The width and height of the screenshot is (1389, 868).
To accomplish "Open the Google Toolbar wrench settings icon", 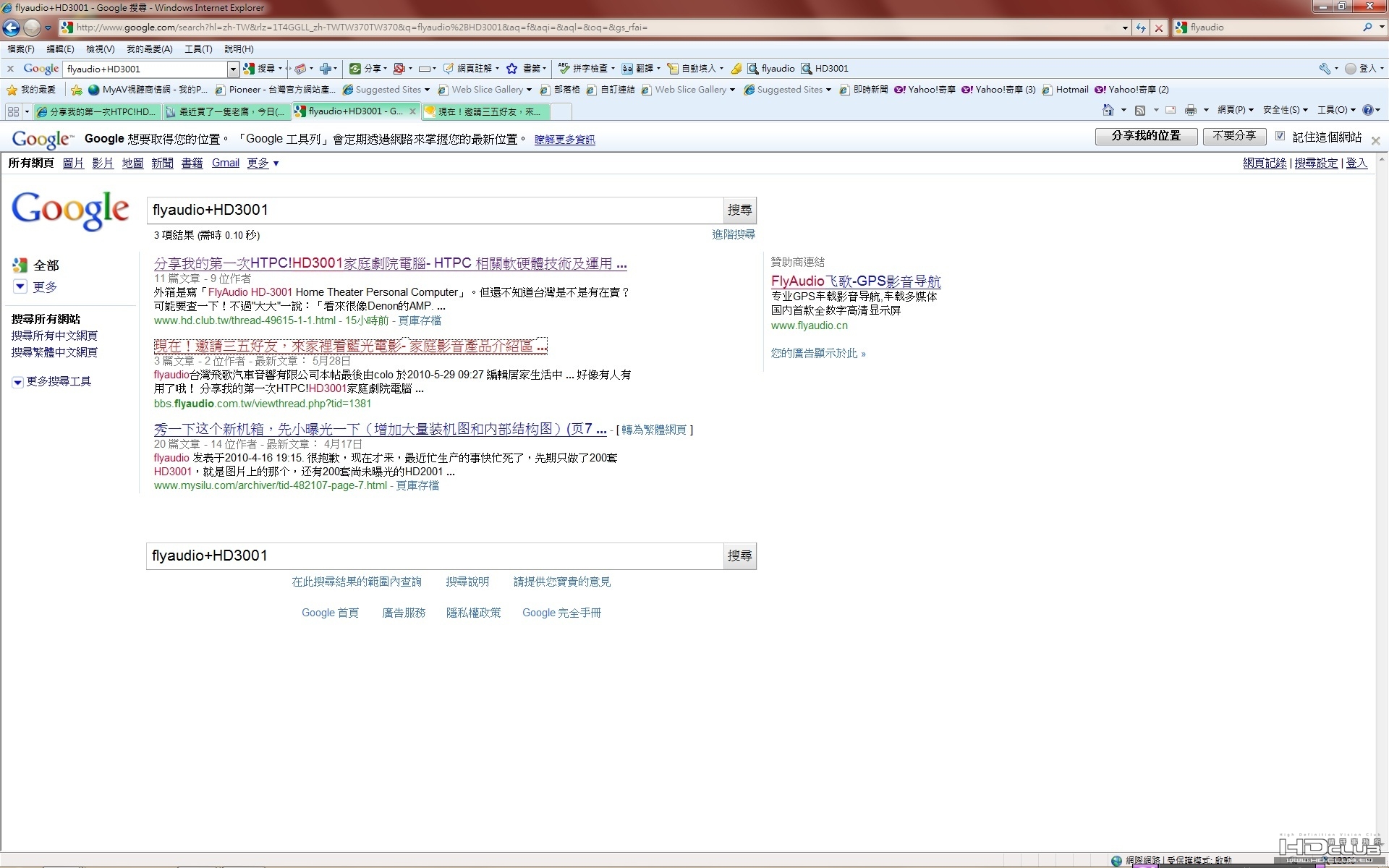I will 1325,69.
